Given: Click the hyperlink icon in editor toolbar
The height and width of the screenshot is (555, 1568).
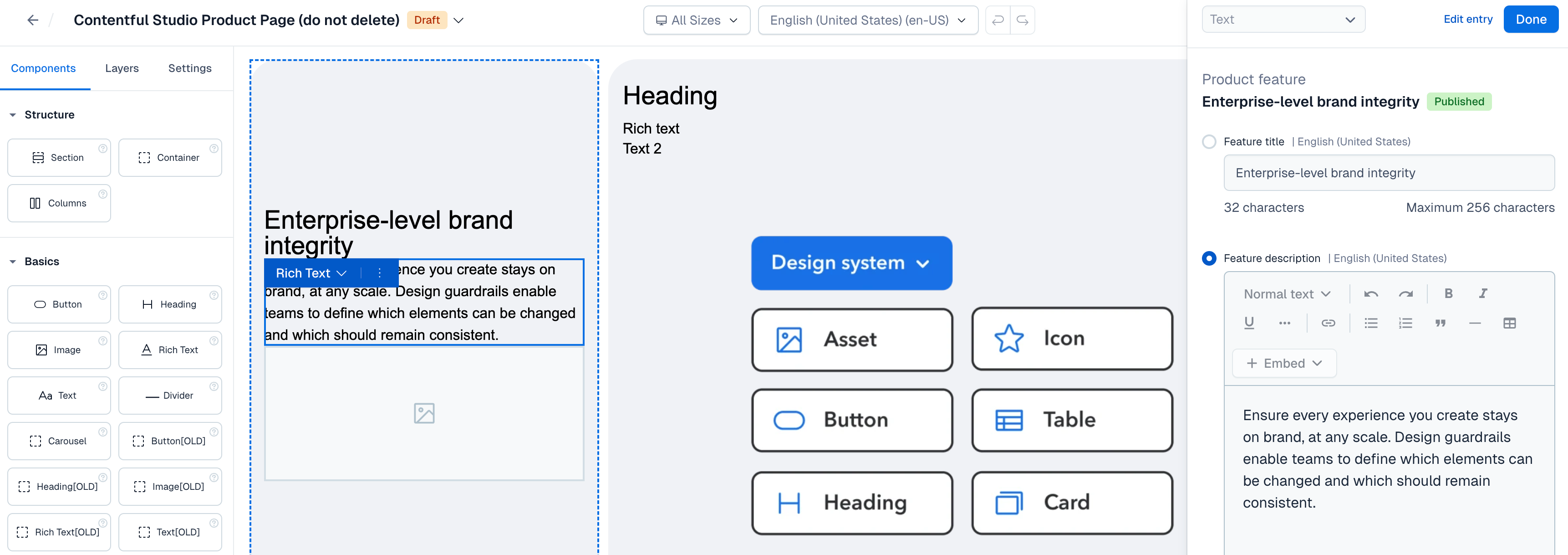Looking at the screenshot, I should pos(1328,323).
